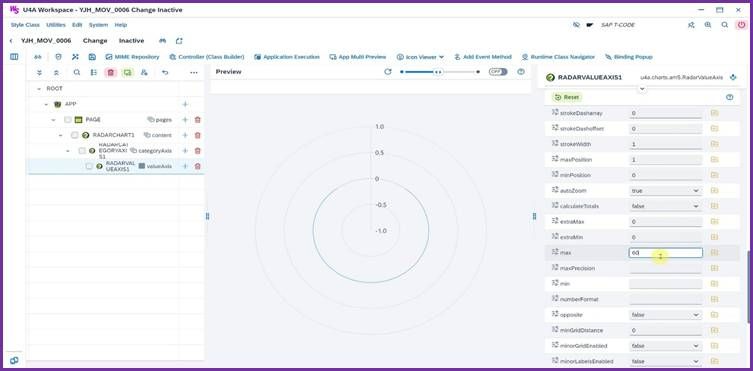
Task: Collapse the RADARCHART1 tree node
Action: [x=61, y=135]
